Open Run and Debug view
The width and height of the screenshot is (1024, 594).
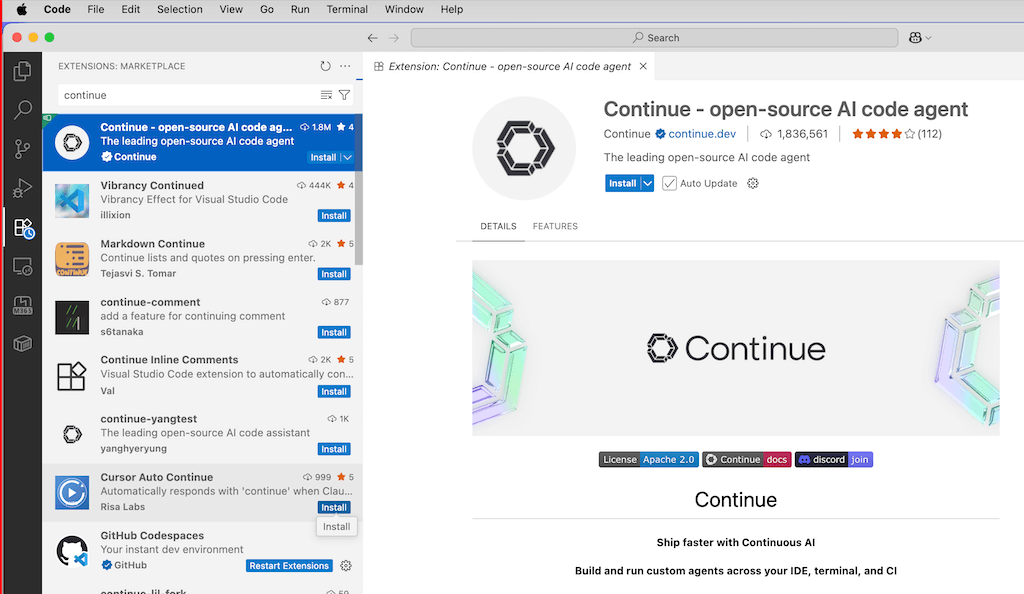[21, 188]
